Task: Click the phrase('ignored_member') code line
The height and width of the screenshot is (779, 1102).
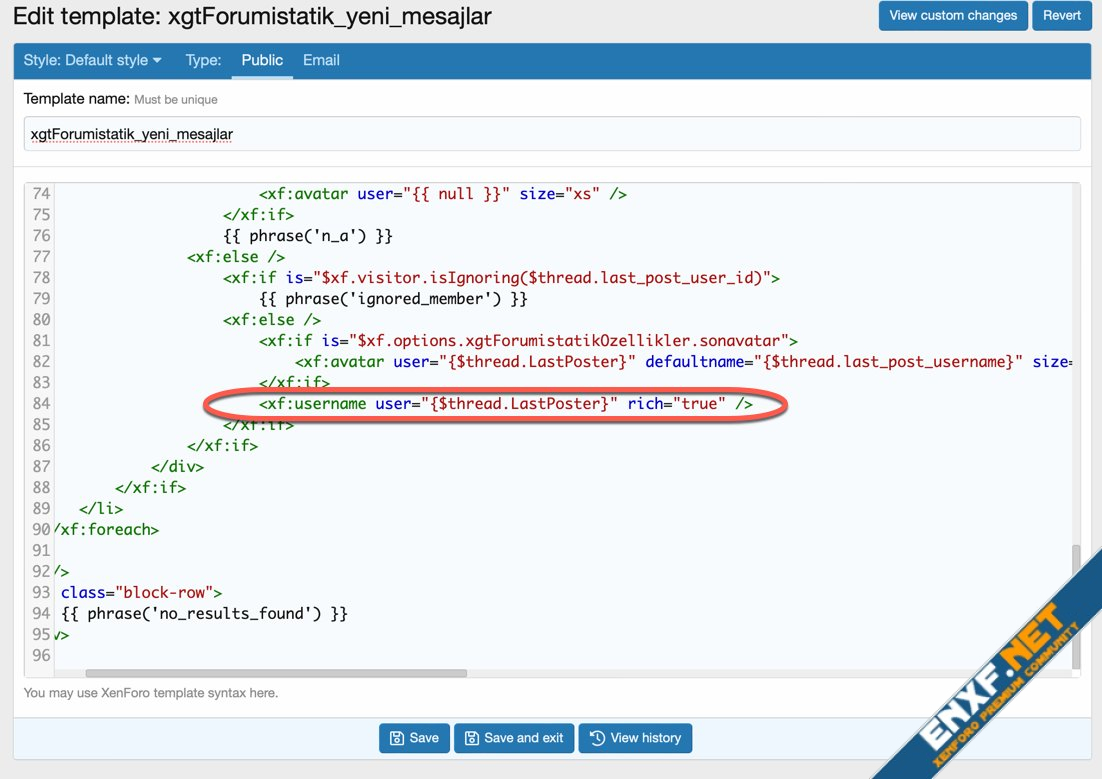Action: [393, 299]
